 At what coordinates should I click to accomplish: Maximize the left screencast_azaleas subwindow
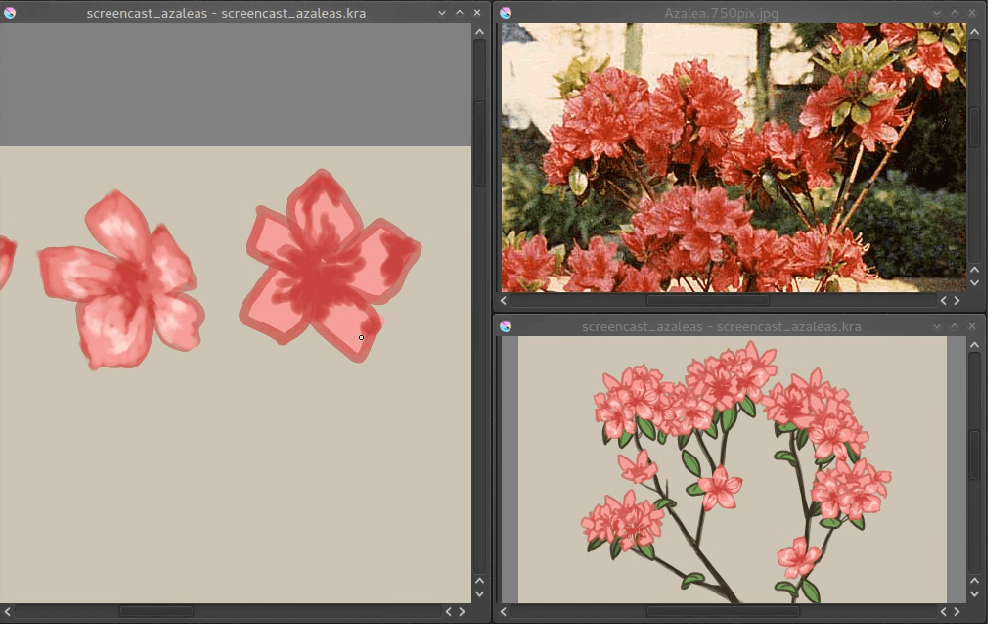coord(459,13)
